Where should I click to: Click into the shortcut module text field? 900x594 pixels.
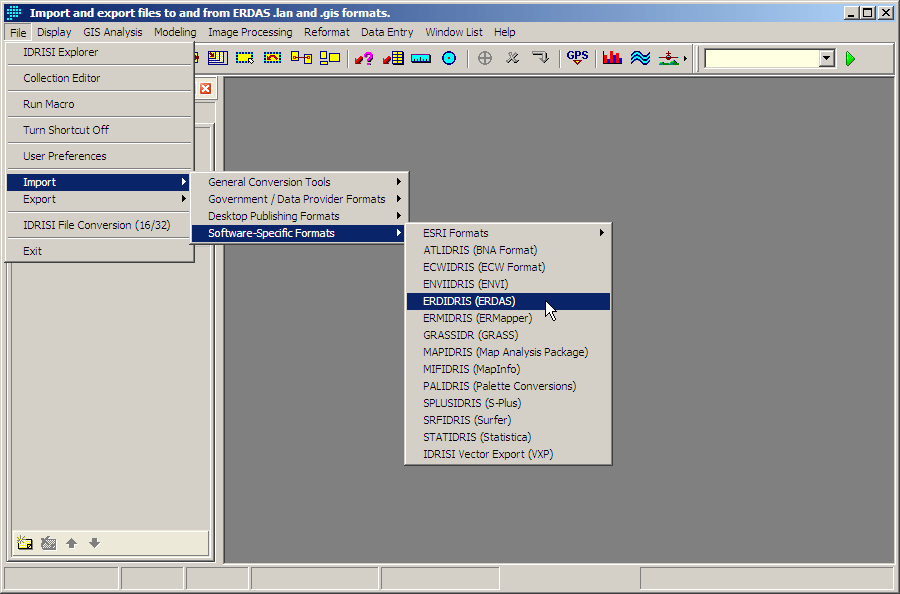[762, 59]
